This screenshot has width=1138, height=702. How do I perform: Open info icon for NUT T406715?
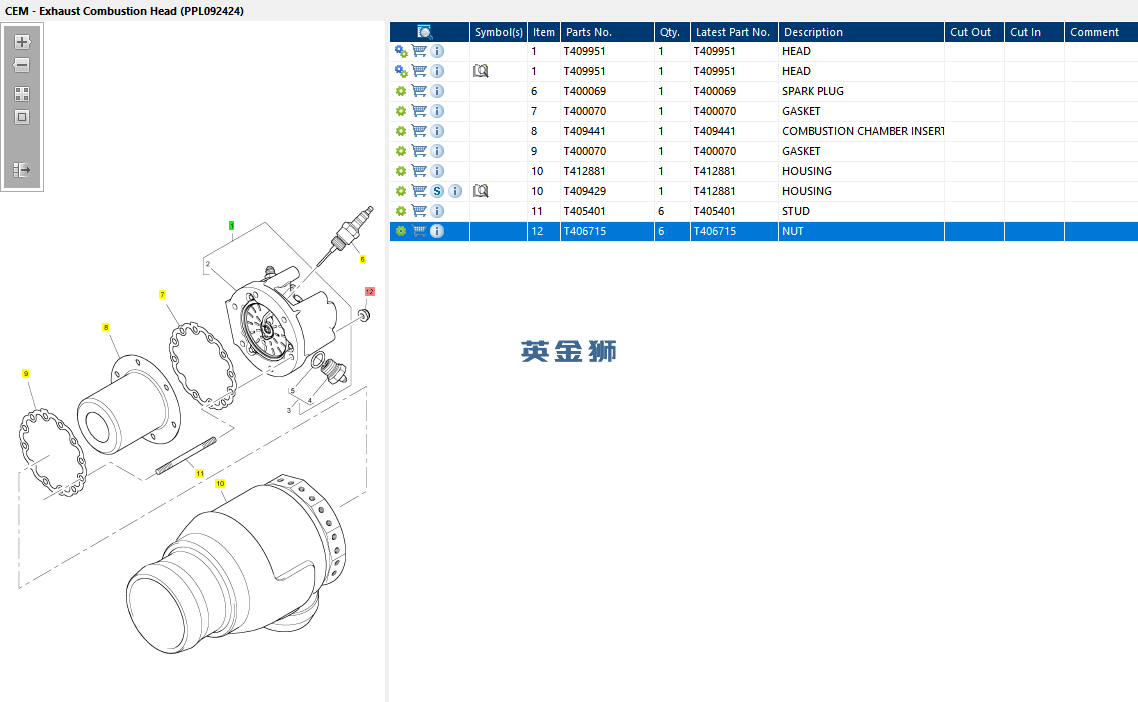tap(437, 231)
